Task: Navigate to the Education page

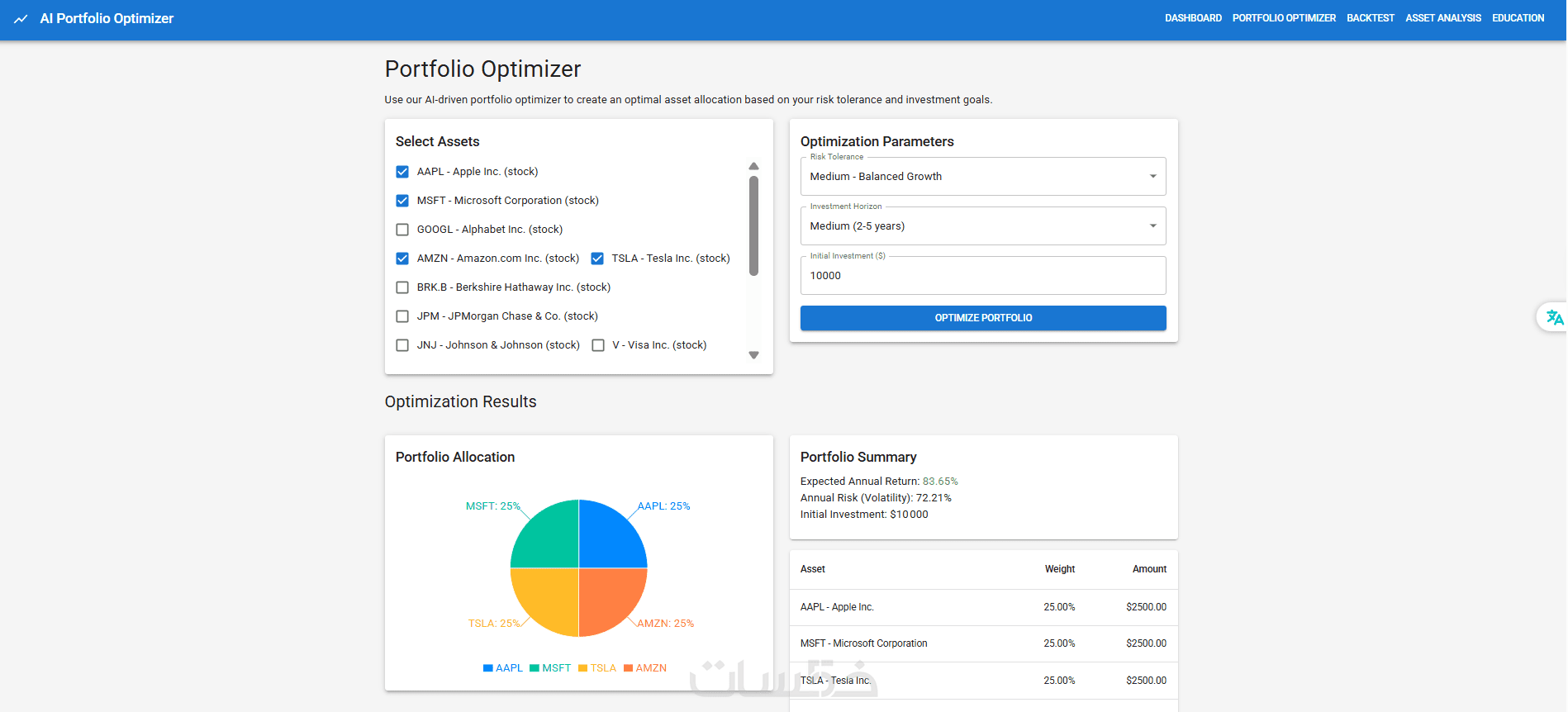Action: click(x=1518, y=18)
